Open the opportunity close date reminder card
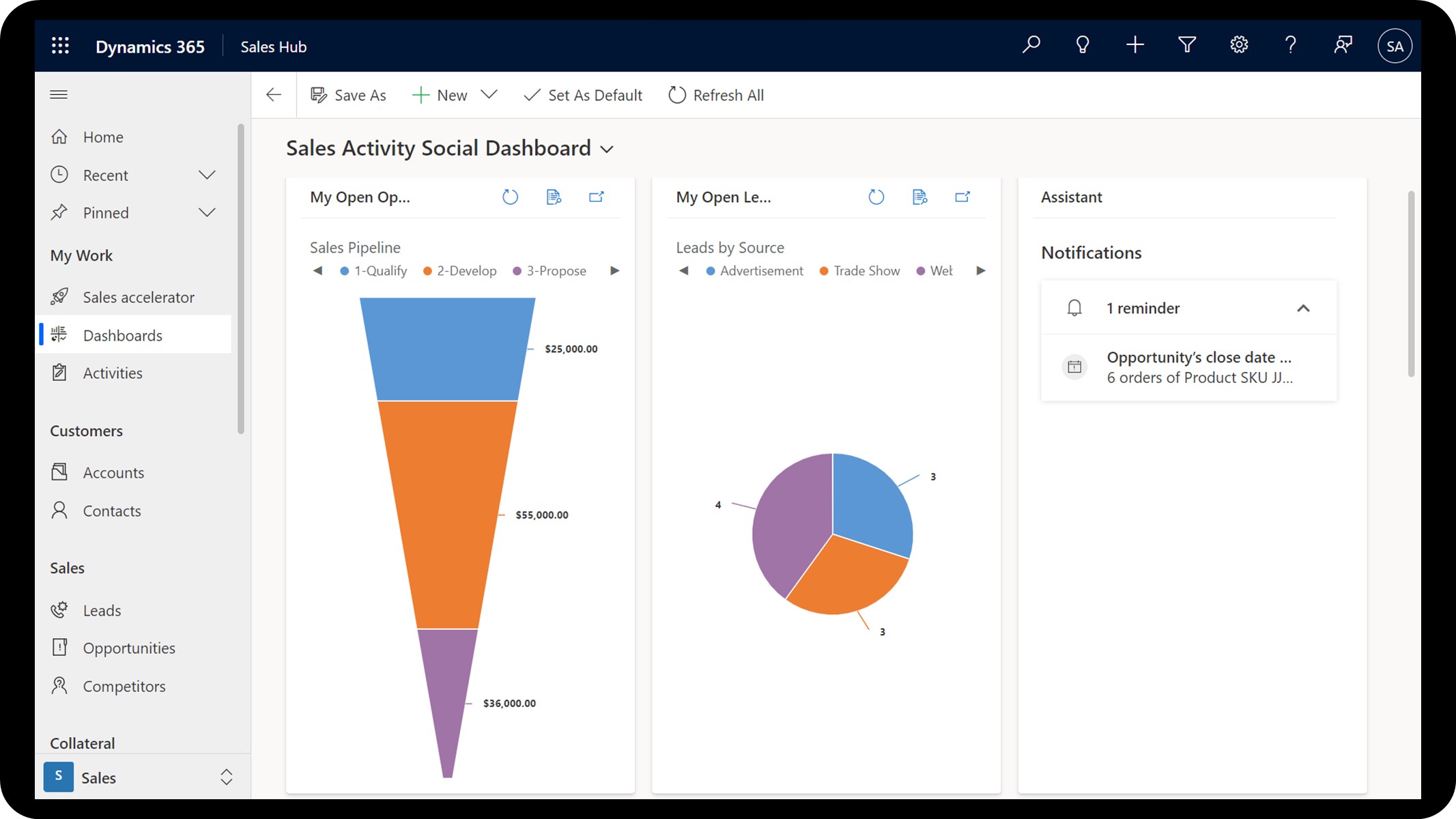This screenshot has width=1456, height=819. tap(1199, 367)
